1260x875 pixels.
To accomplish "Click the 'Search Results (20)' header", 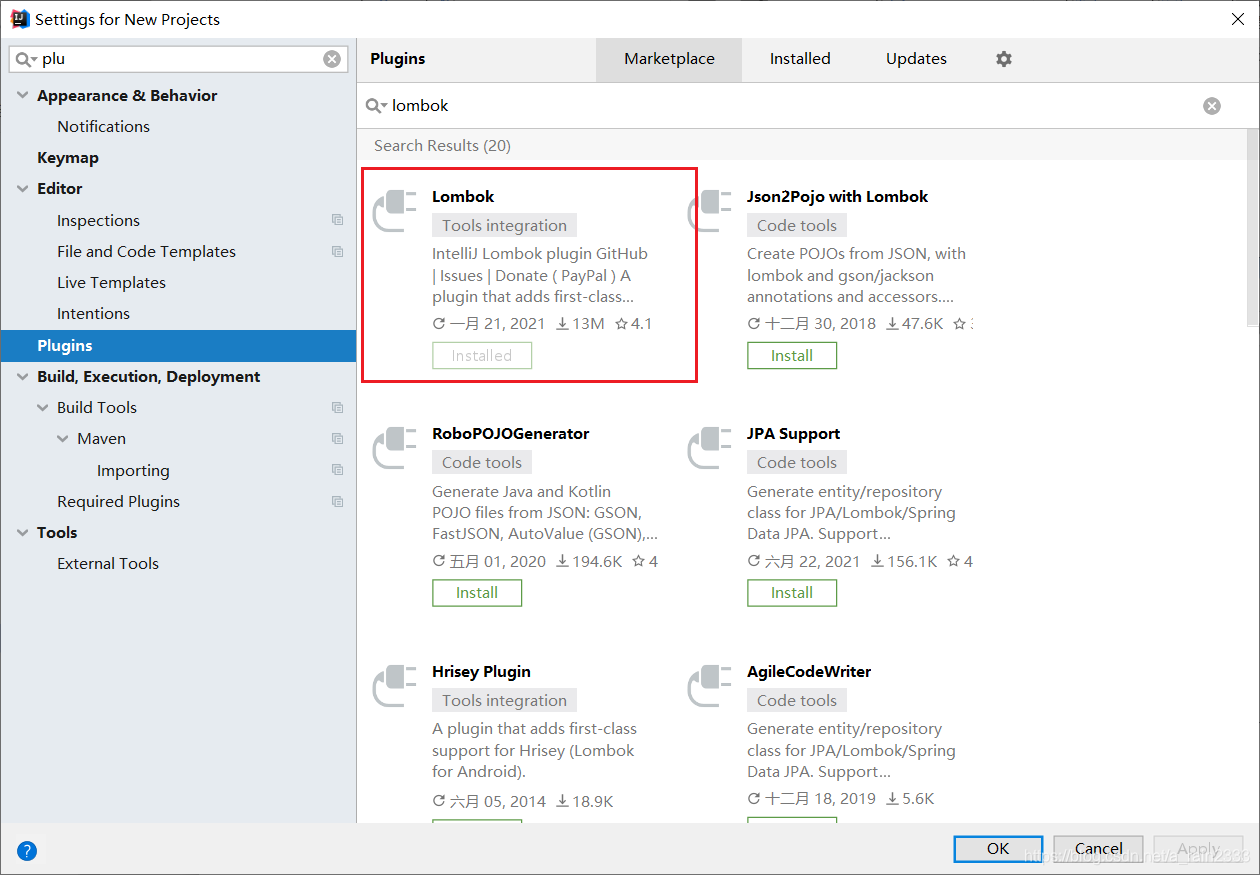I will pos(442,146).
